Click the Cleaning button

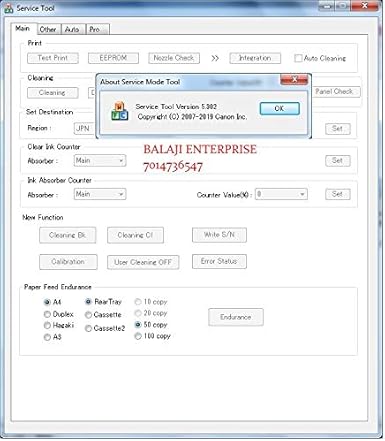click(52, 93)
